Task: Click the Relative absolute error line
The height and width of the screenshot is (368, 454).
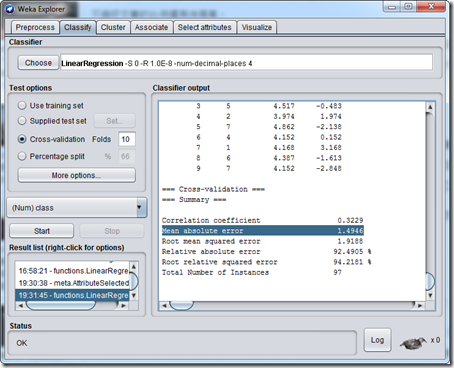Action: [x=267, y=252]
